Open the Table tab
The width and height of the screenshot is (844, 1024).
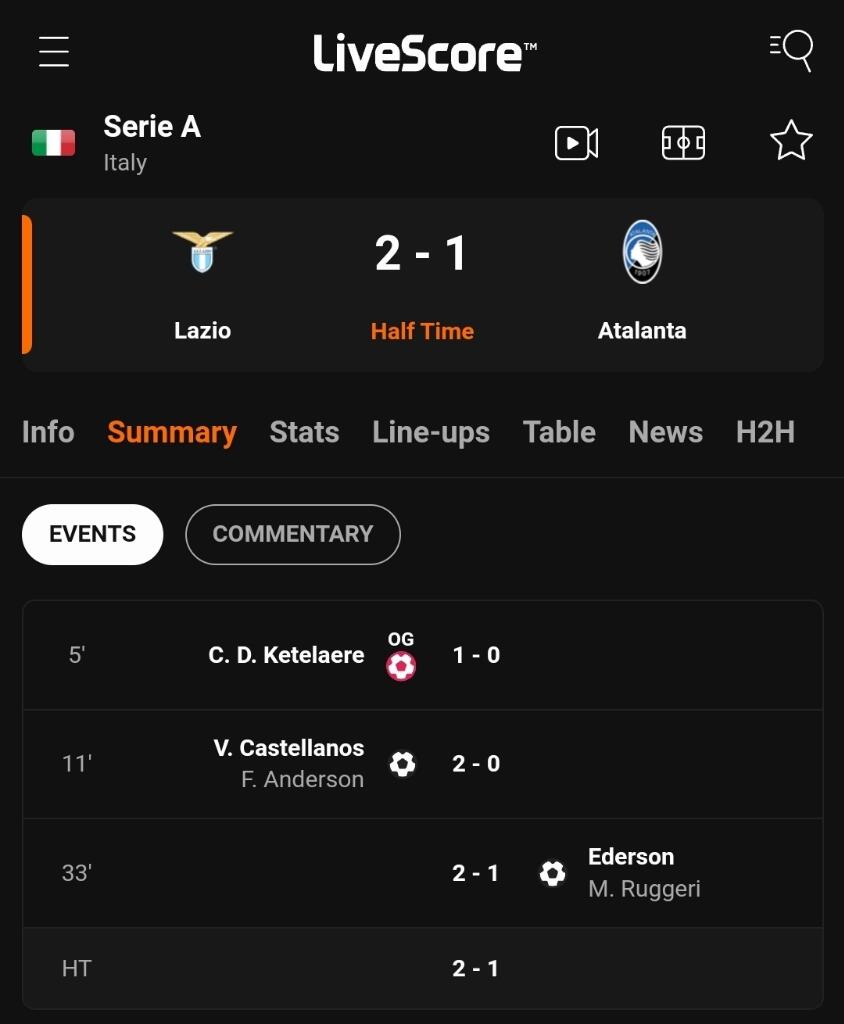[x=559, y=432]
